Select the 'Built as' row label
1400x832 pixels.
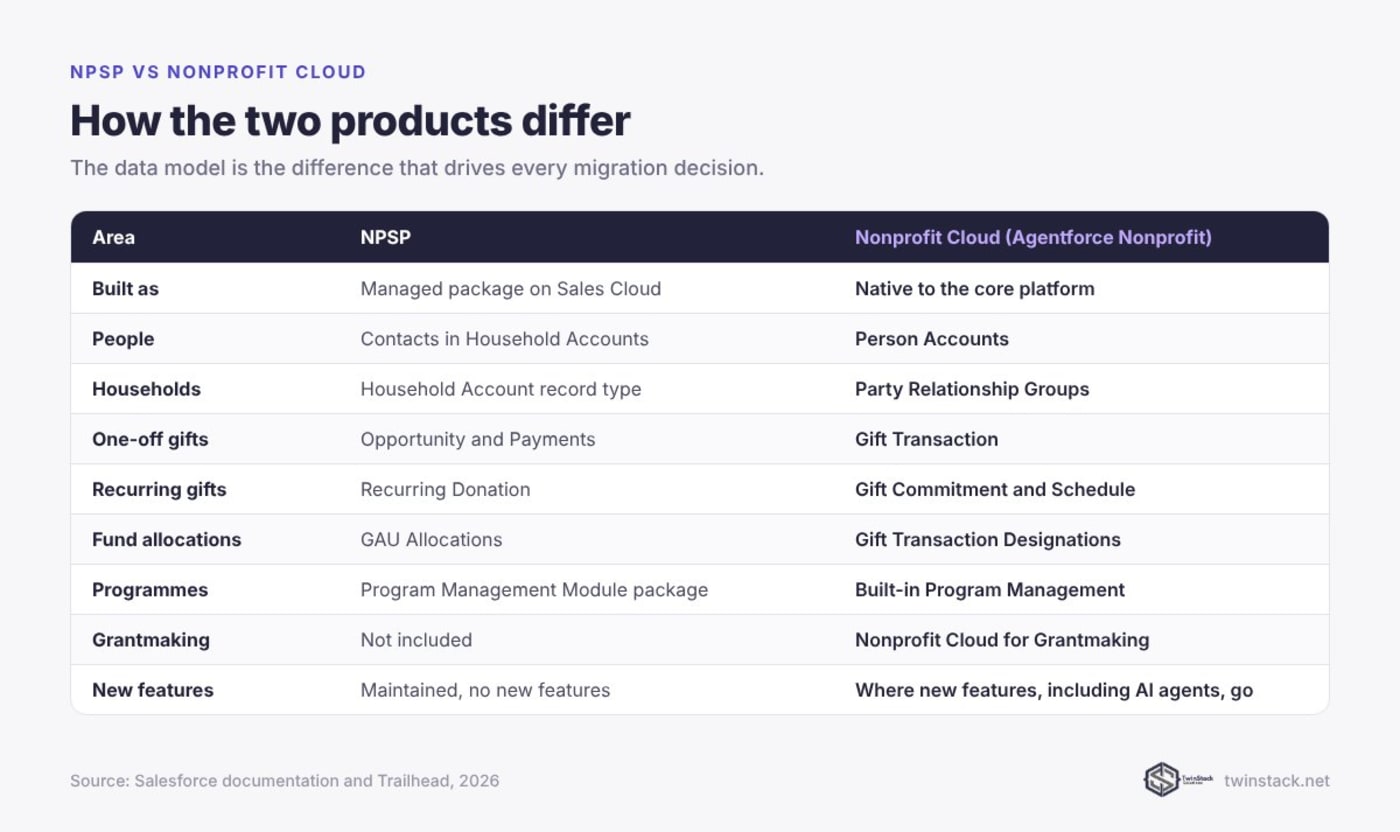coord(125,289)
